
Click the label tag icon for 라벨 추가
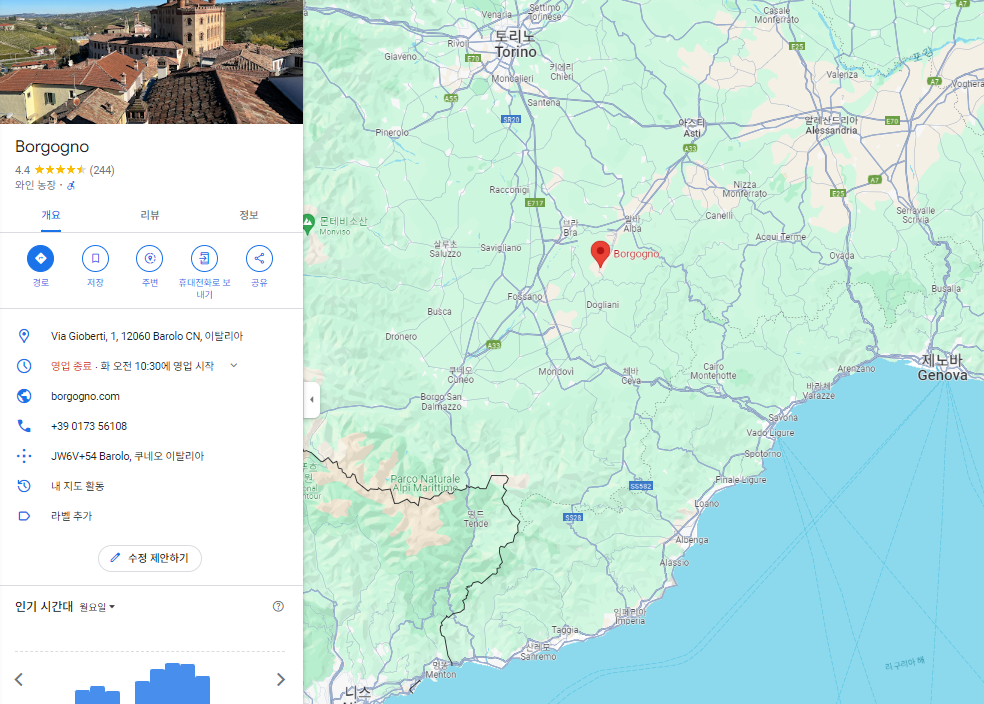[x=24, y=516]
